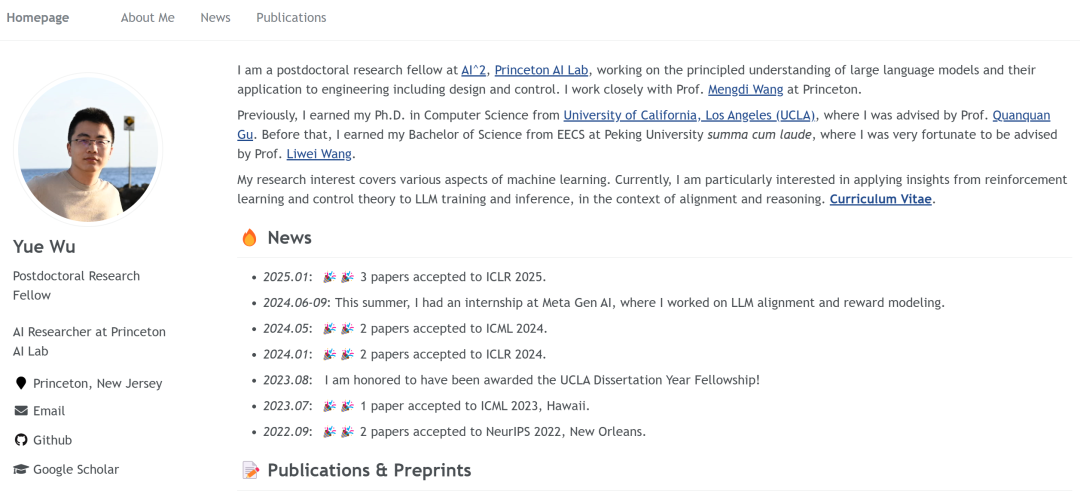Click the party popper icons on 2025.01 entry
Screen dimensions: 1080x491
tap(338, 277)
